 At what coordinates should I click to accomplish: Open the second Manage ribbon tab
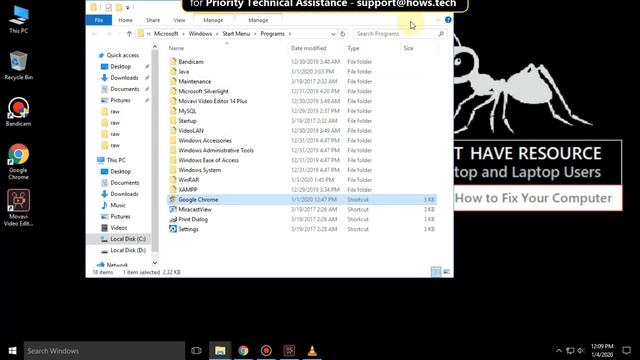tap(258, 20)
